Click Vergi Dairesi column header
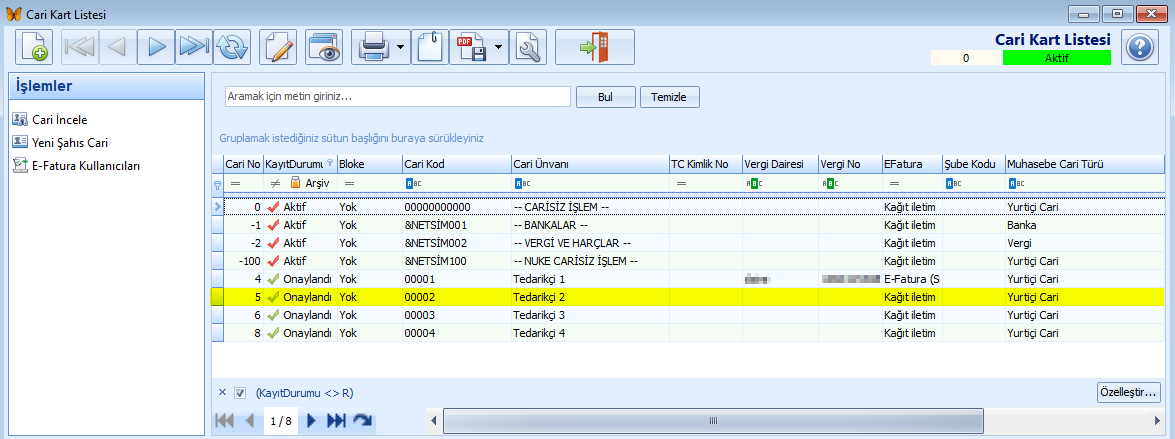The width and height of the screenshot is (1175, 439). (x=780, y=164)
